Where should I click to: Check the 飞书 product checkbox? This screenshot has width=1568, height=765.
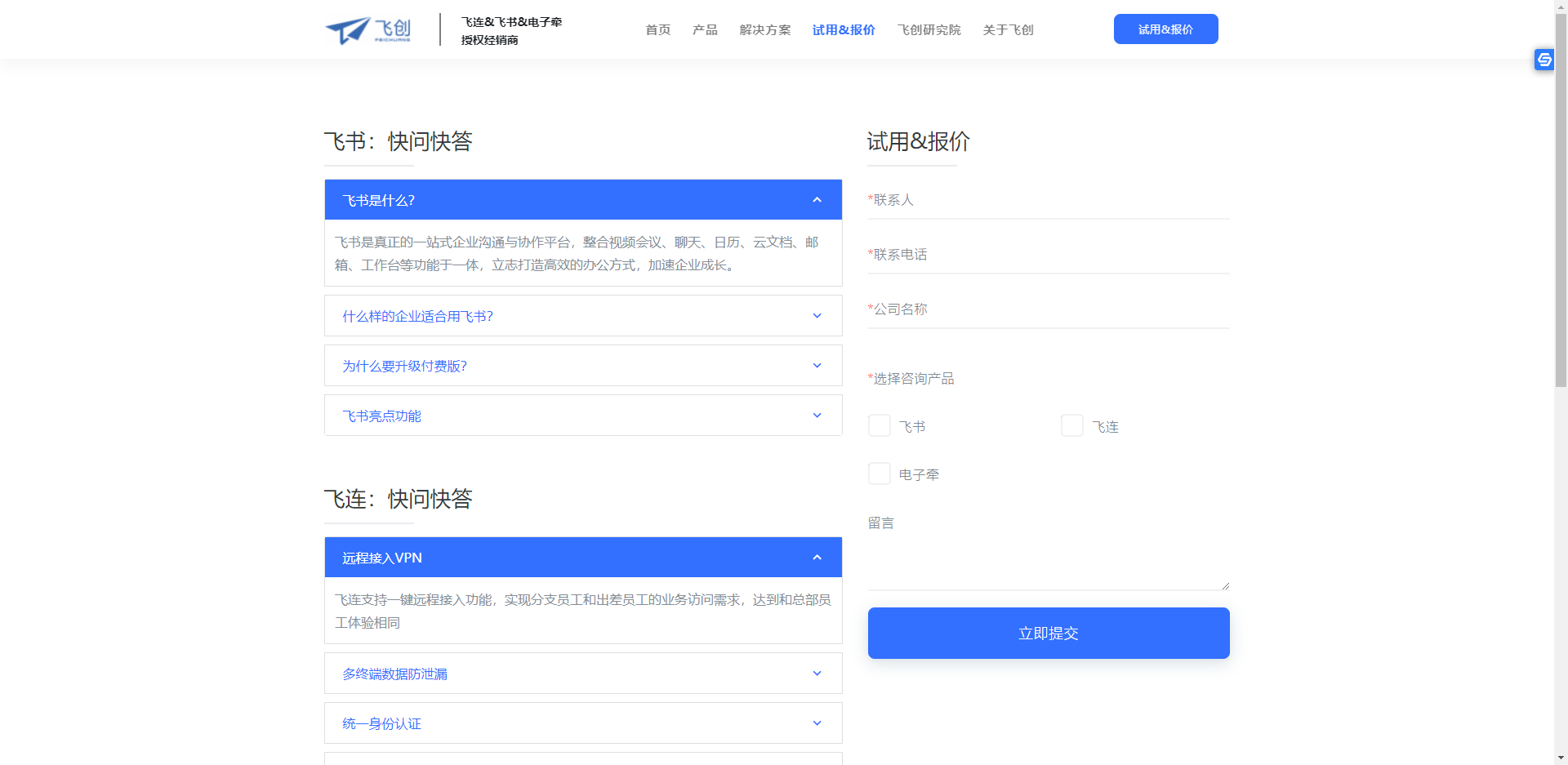(x=880, y=426)
